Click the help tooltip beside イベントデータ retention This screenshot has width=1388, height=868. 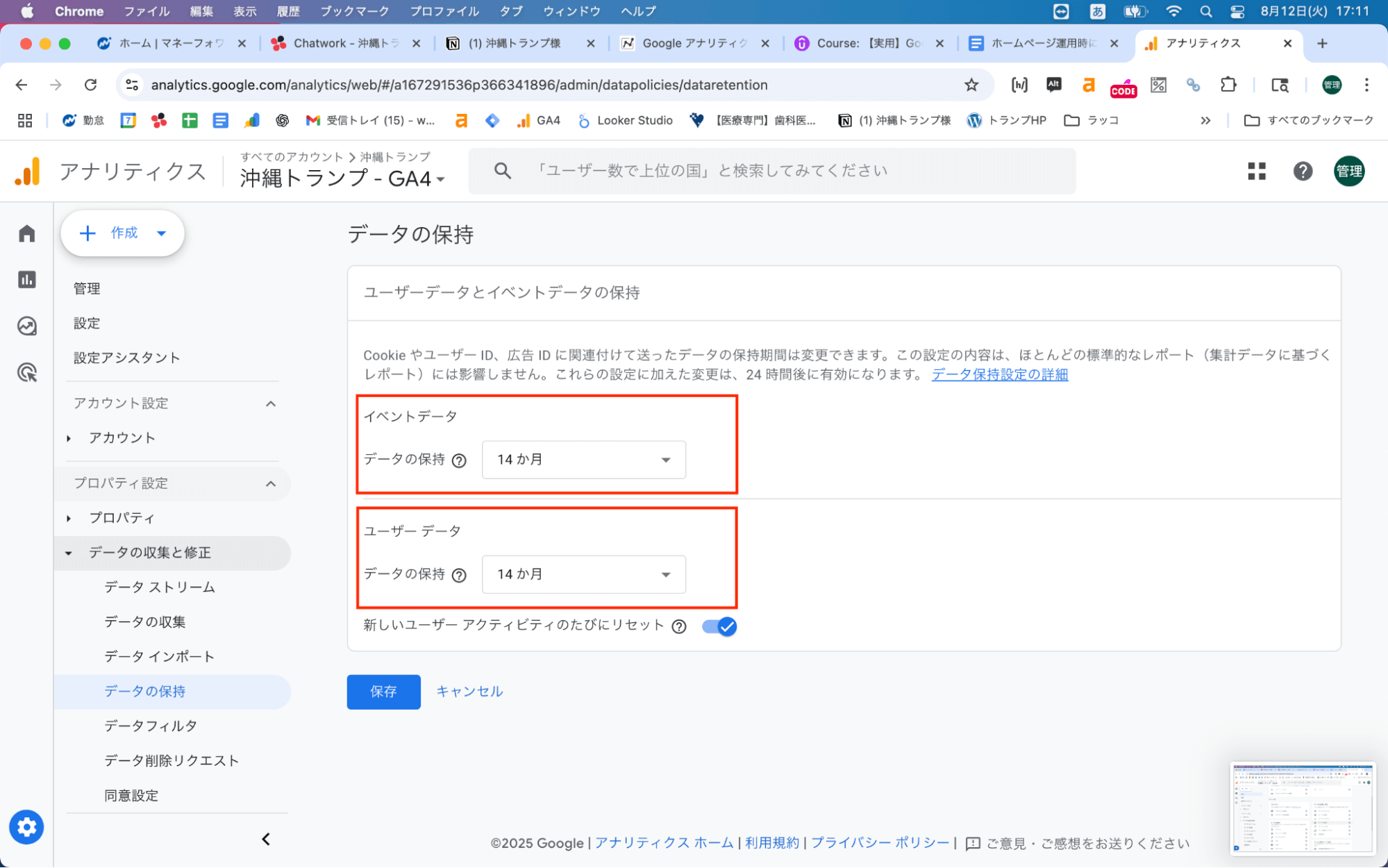[x=459, y=460]
